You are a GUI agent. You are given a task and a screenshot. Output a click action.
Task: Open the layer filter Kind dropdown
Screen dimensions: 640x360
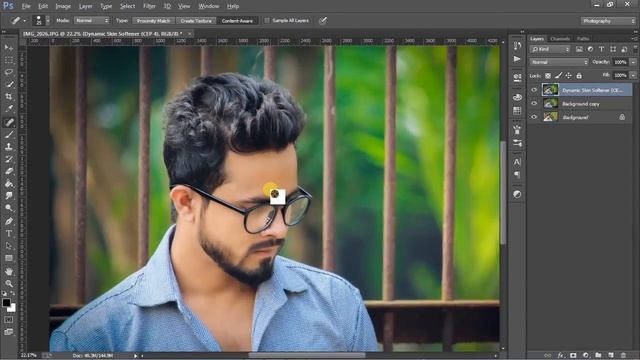(x=550, y=49)
